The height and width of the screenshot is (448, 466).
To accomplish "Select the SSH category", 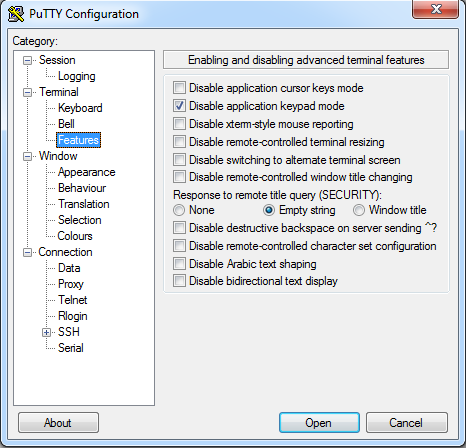I will click(x=69, y=332).
